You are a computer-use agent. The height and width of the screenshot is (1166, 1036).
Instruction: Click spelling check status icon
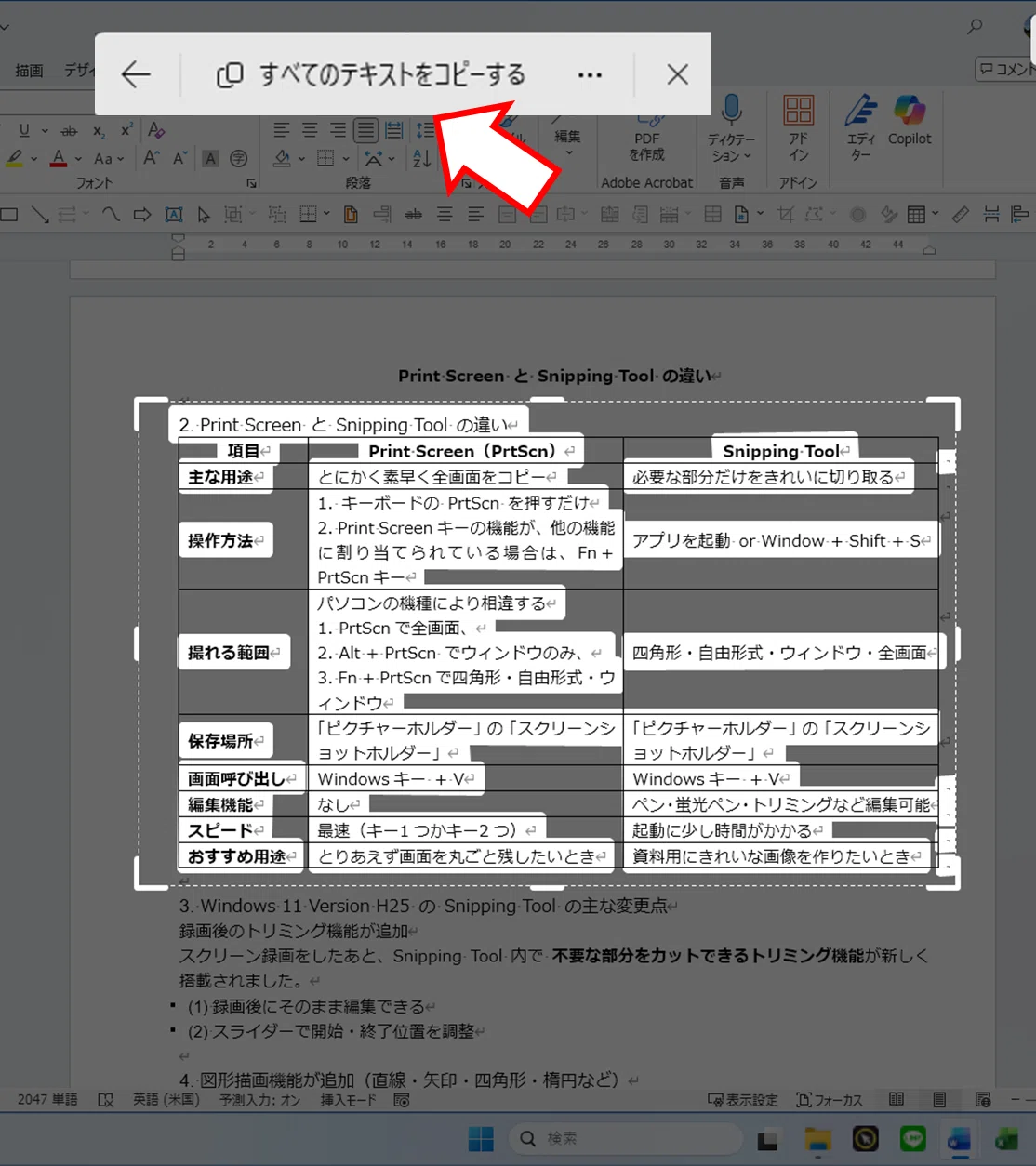pyautogui.click(x=106, y=1100)
